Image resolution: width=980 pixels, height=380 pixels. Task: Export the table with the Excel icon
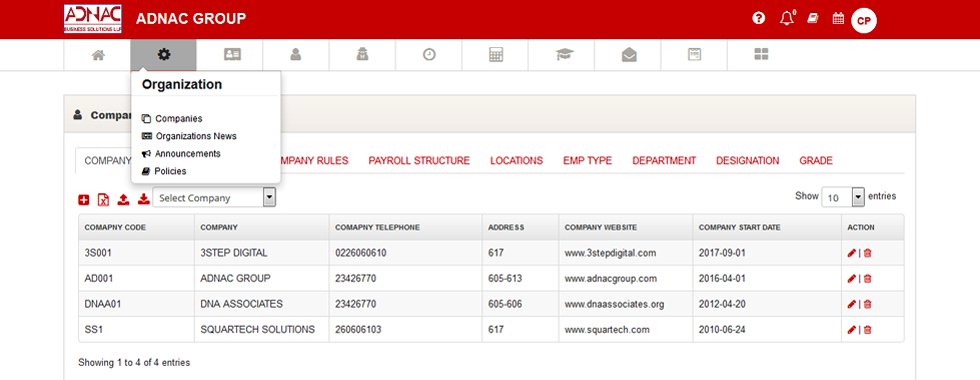point(104,199)
